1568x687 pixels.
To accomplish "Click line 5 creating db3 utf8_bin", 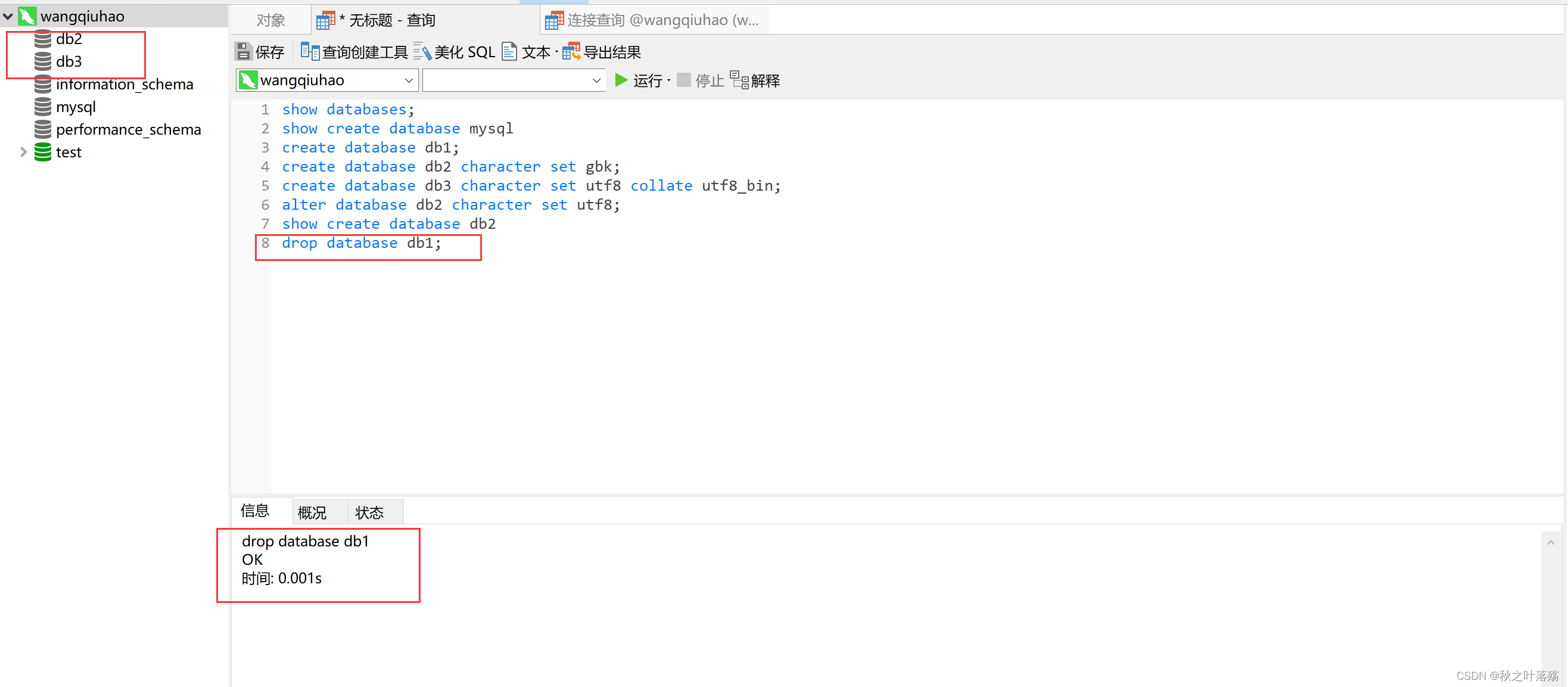I will tap(531, 186).
